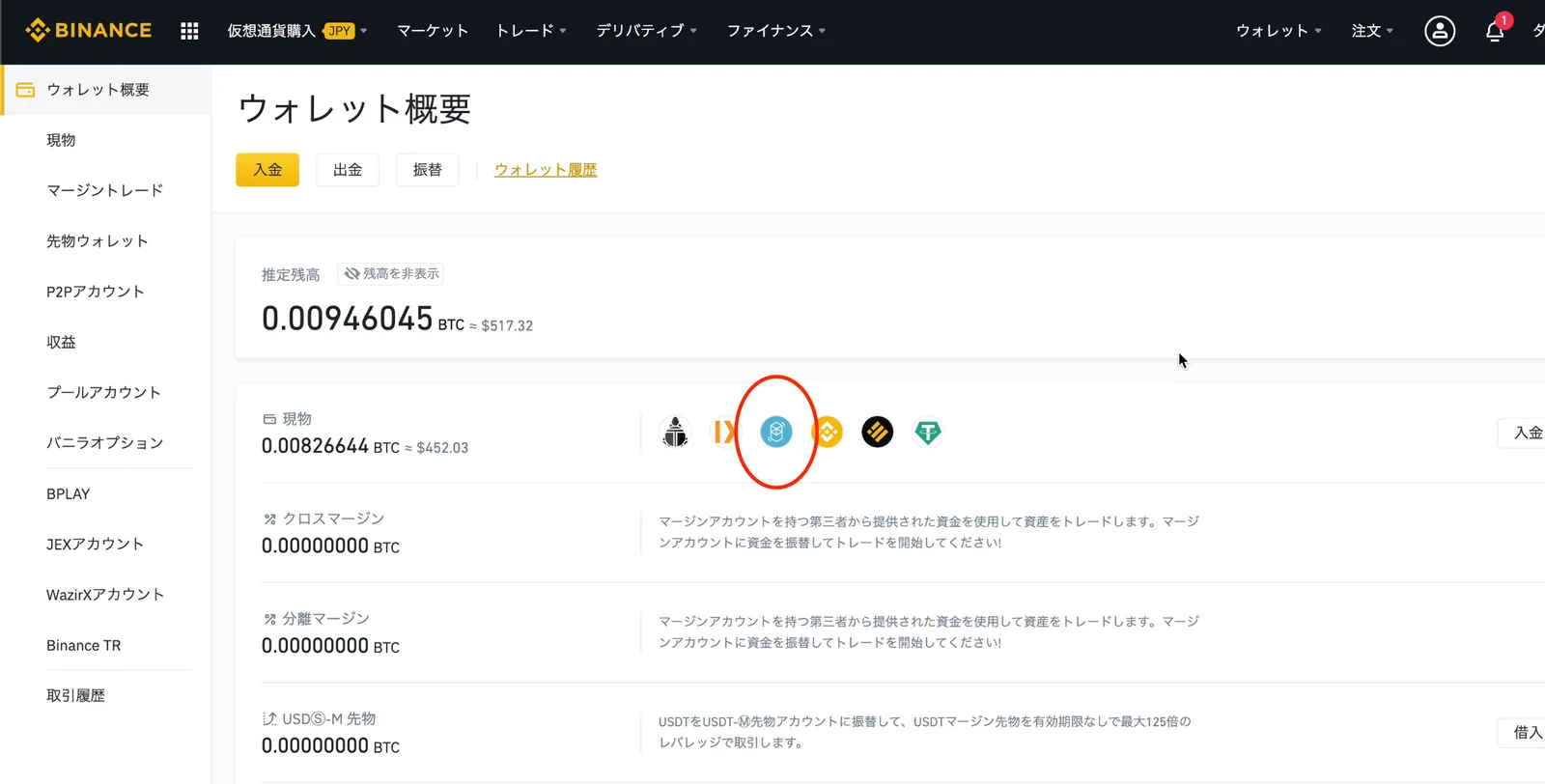Toggle 残高を非表示 to hide balance

click(x=391, y=274)
